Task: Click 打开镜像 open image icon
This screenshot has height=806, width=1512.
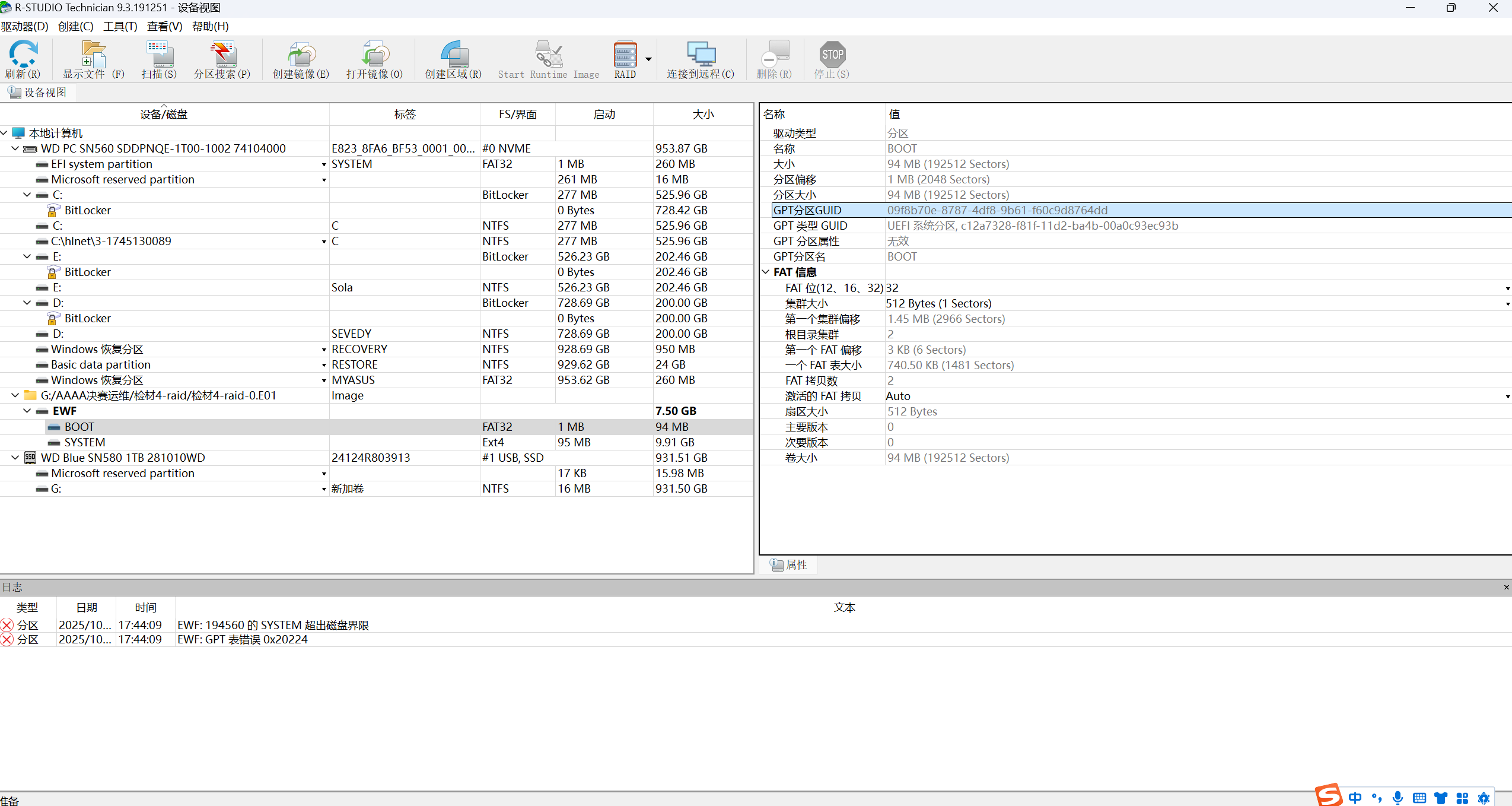Action: tap(374, 55)
